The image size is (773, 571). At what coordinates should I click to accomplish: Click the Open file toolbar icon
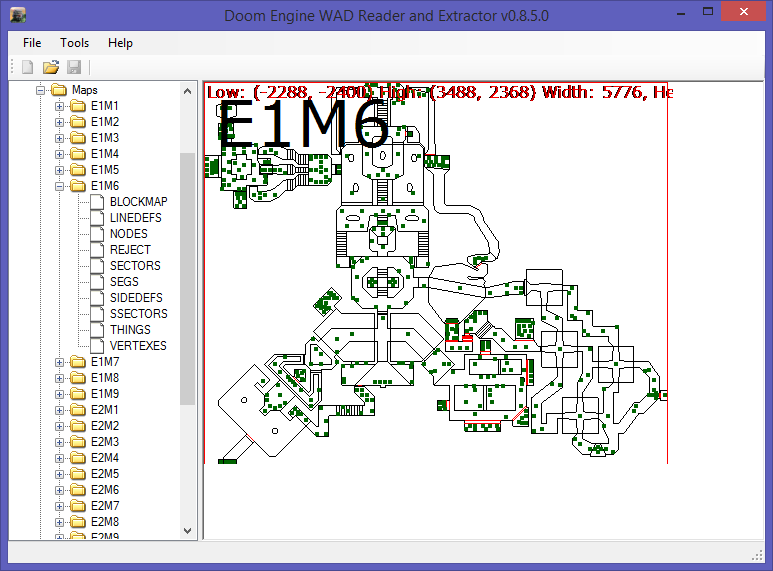(51, 67)
